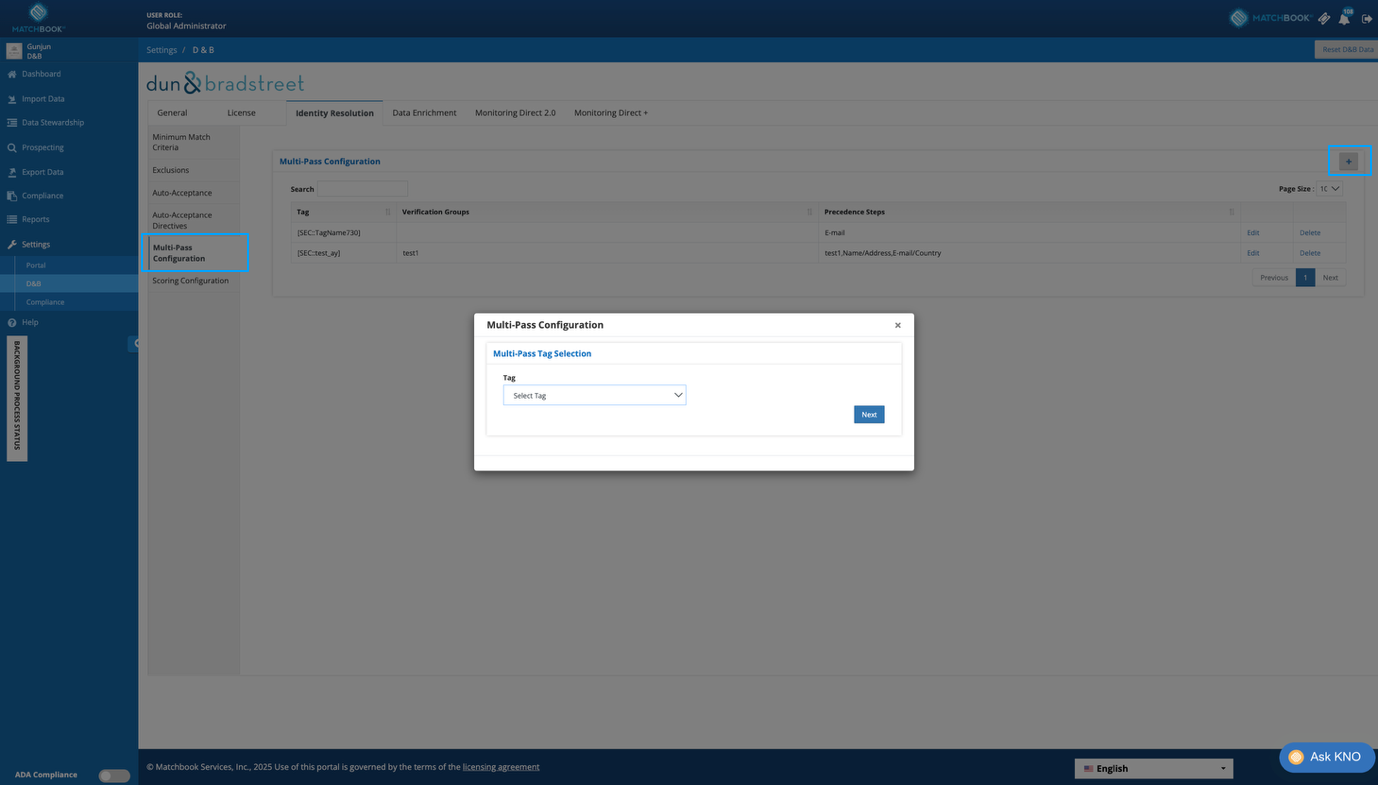Edit the [SEC::TagName730] row
The height and width of the screenshot is (785, 1378).
pos(1253,233)
